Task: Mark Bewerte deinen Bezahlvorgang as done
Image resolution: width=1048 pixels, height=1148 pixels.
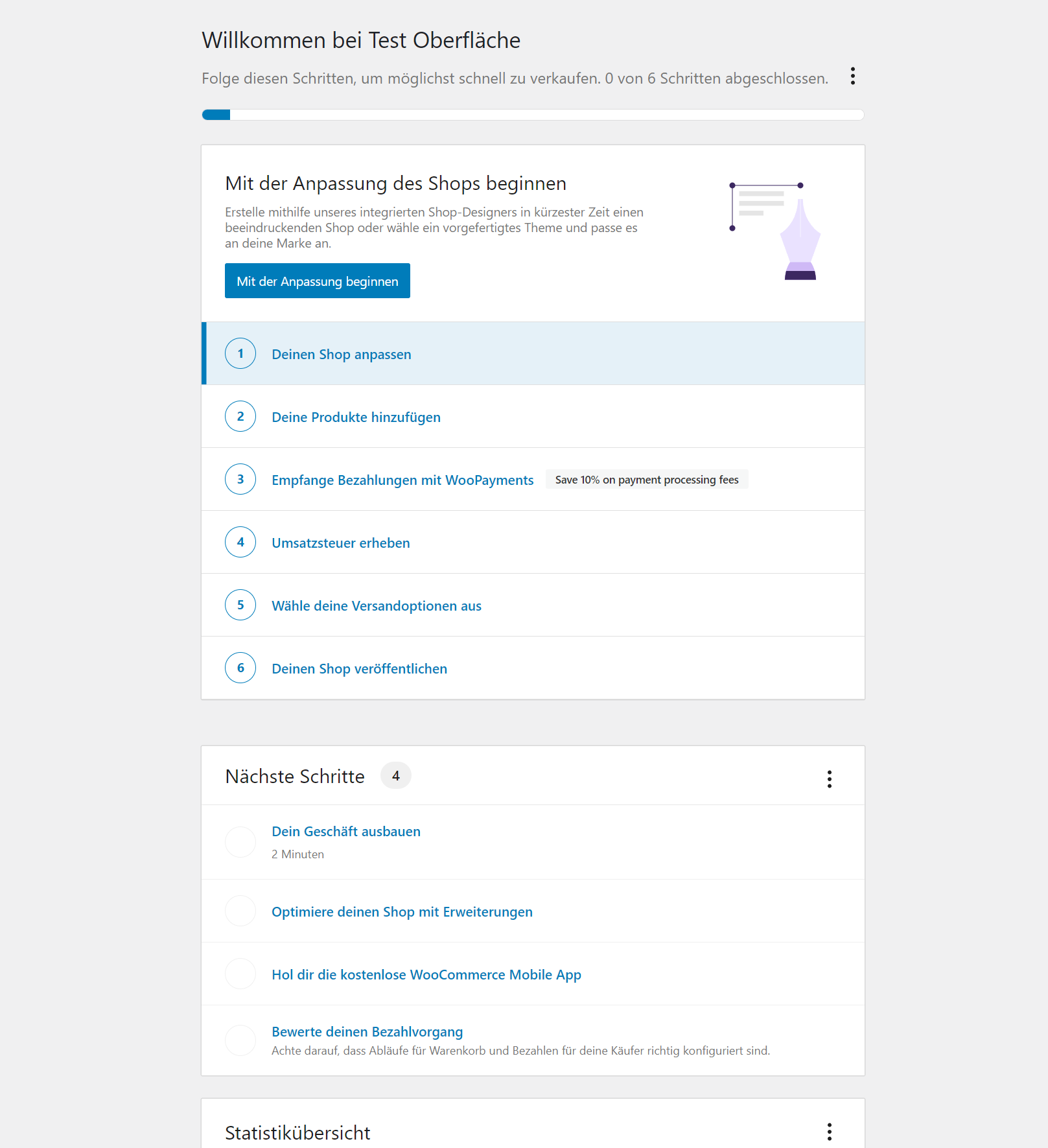Action: [240, 1040]
